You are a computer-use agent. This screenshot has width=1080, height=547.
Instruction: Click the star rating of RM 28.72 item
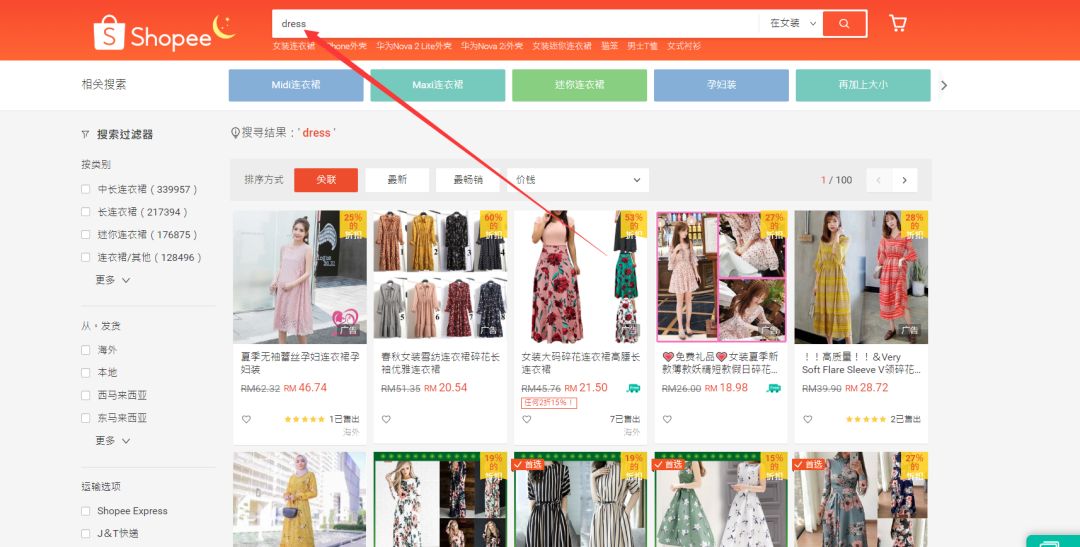[866, 419]
